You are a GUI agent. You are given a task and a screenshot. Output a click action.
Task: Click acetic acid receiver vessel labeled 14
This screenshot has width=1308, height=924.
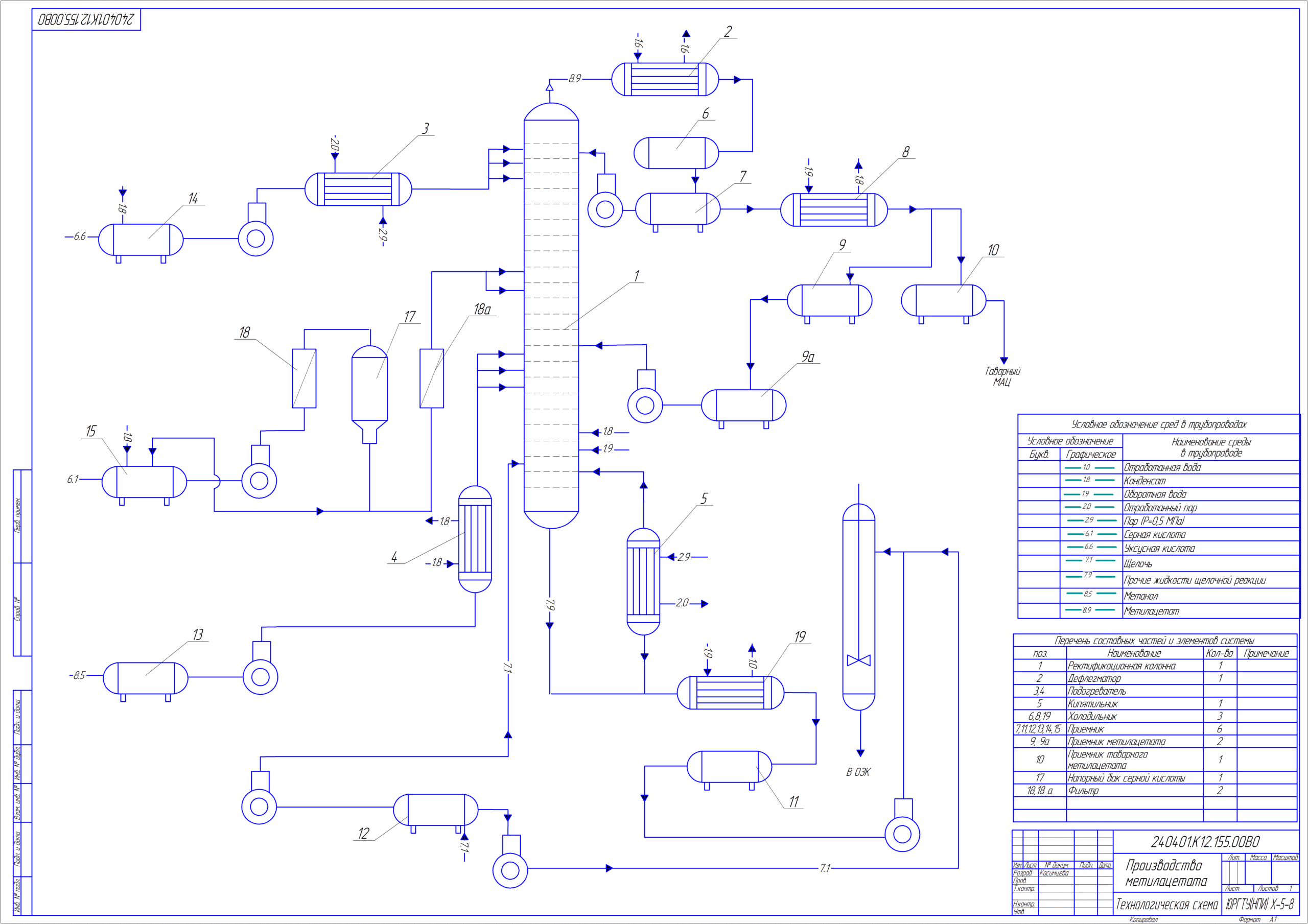(141, 242)
